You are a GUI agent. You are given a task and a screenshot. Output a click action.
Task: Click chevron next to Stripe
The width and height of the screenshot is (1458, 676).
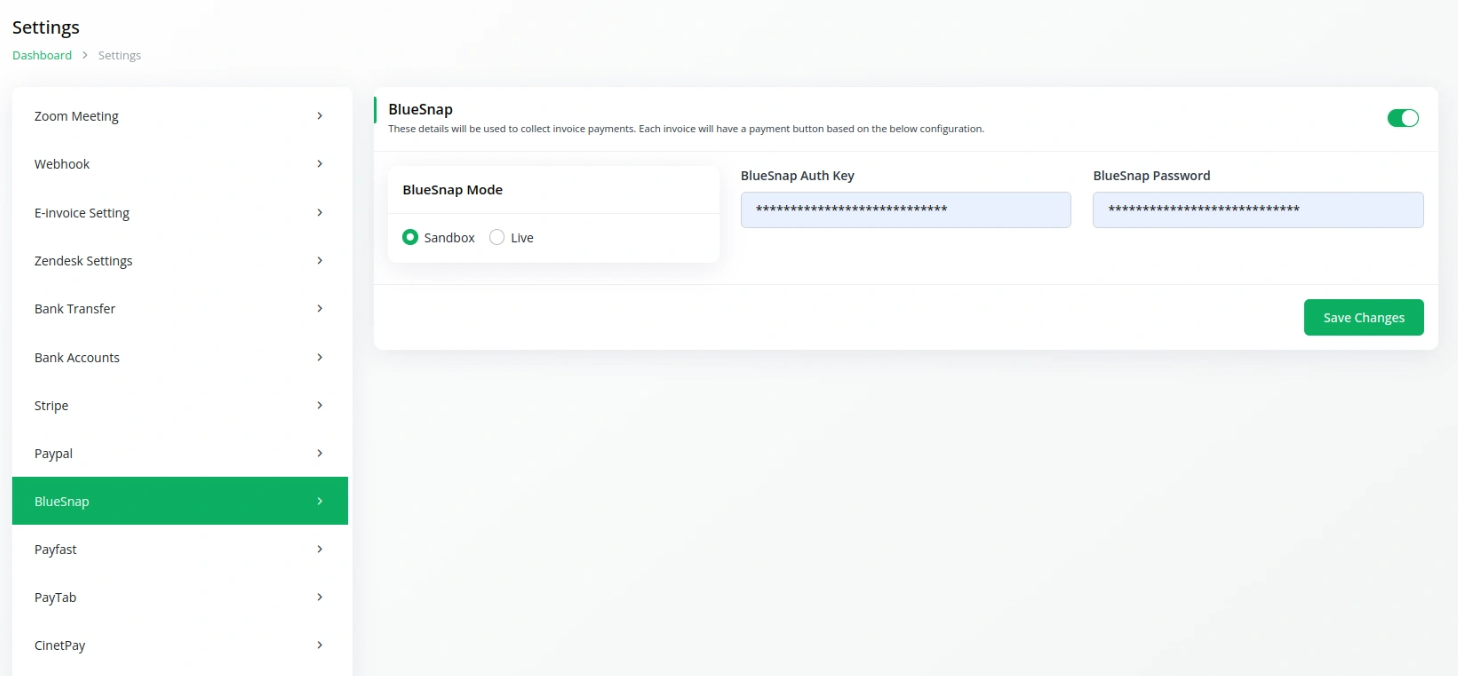(320, 405)
